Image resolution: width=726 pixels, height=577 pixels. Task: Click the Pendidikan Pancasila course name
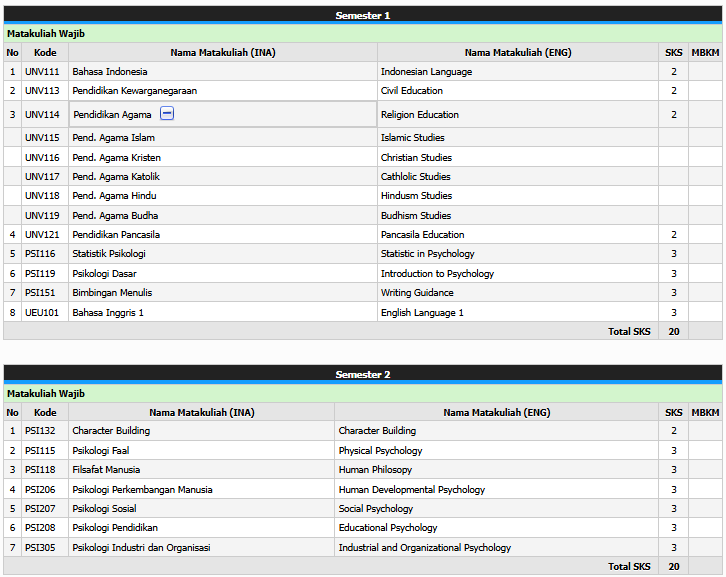[116, 235]
